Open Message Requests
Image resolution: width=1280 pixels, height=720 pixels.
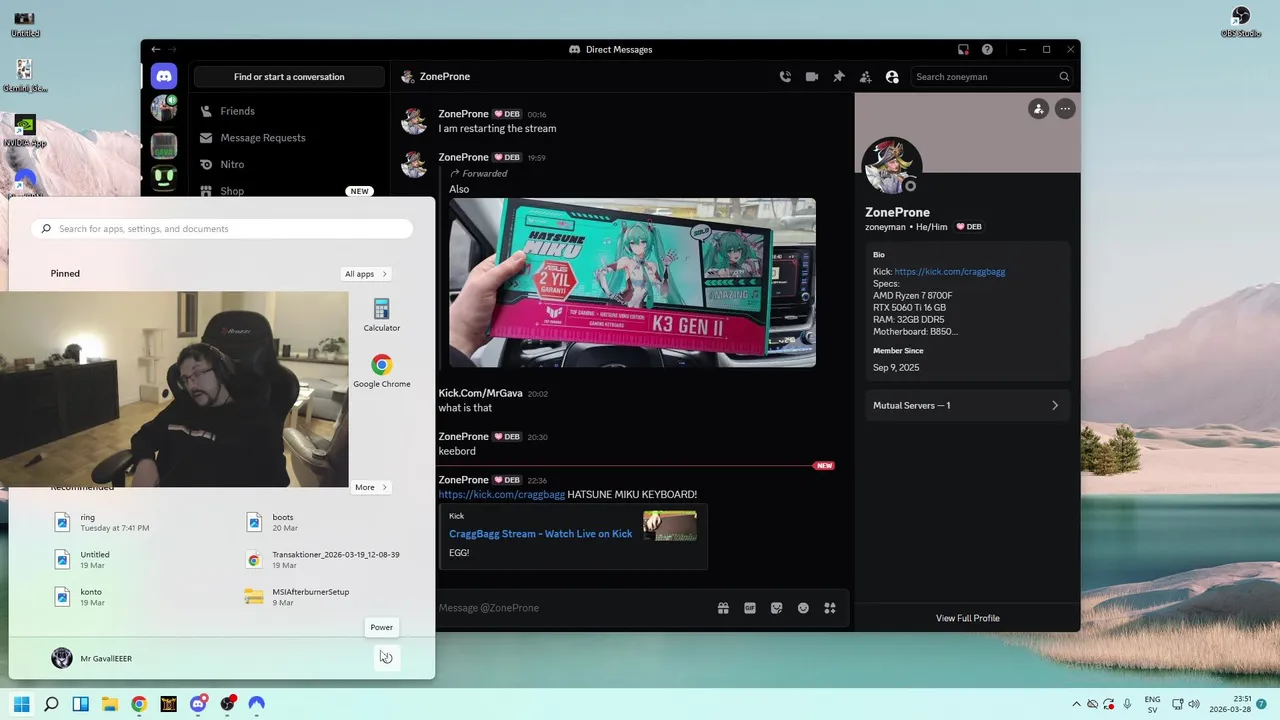[289, 138]
